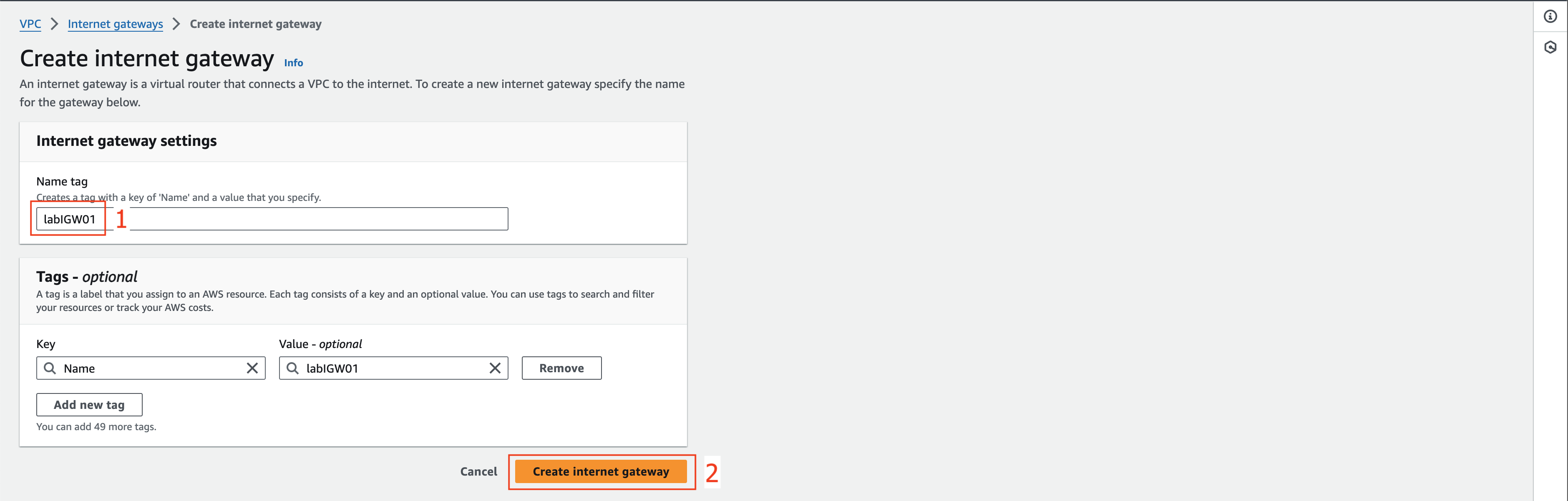Image resolution: width=1568 pixels, height=501 pixels.
Task: Remove the Name tag row
Action: click(x=561, y=368)
